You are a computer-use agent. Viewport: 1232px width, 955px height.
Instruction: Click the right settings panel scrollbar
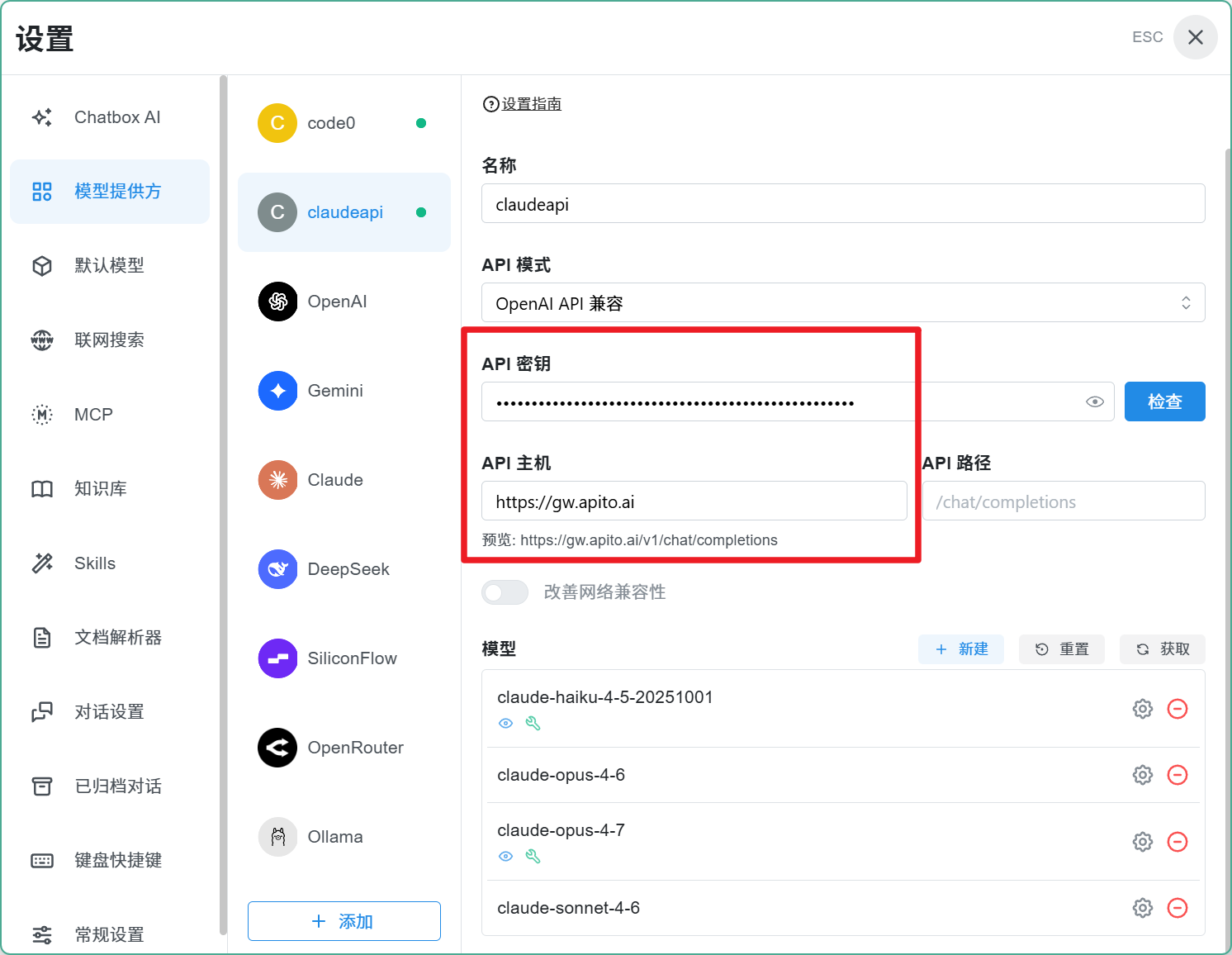coord(1228,552)
